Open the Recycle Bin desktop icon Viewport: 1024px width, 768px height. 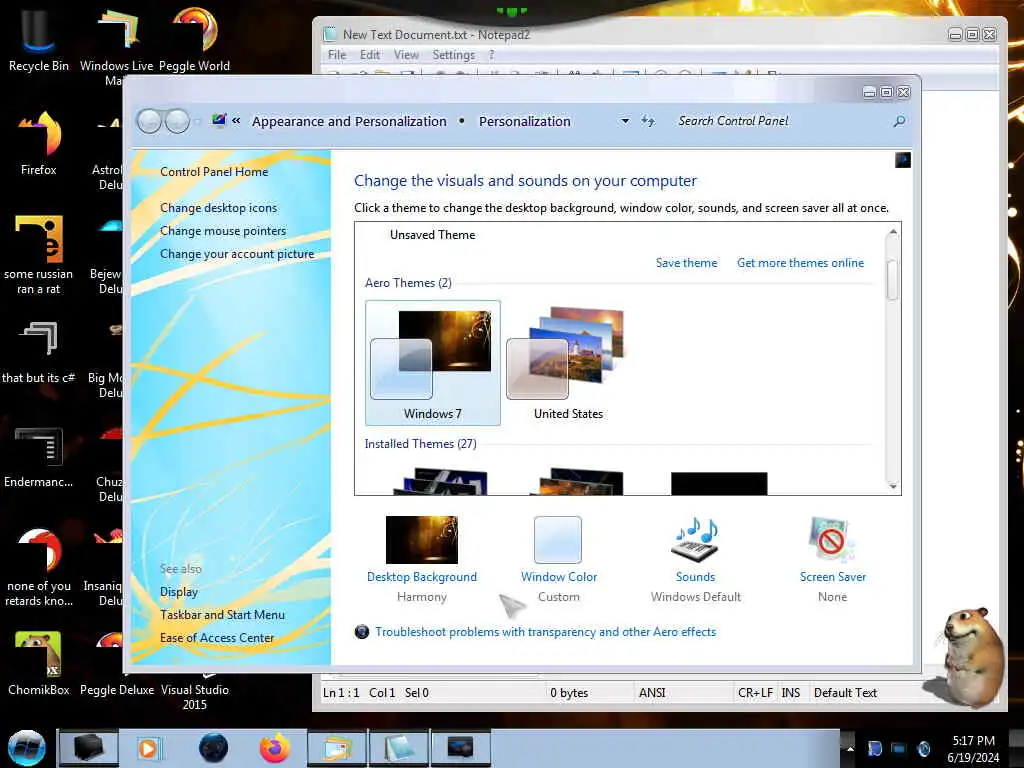pos(39,39)
